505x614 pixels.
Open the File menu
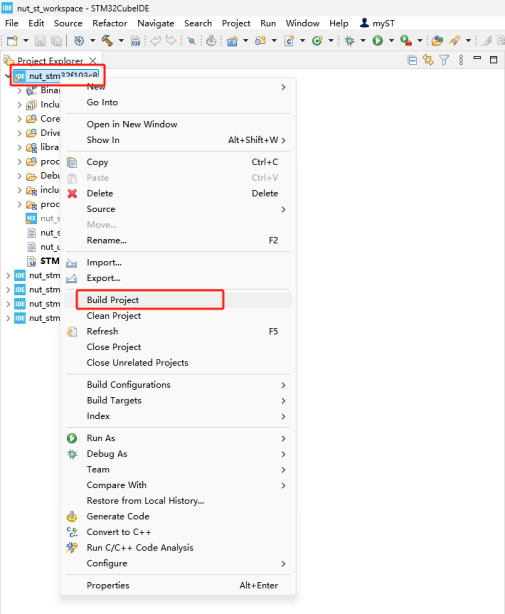tap(12, 23)
